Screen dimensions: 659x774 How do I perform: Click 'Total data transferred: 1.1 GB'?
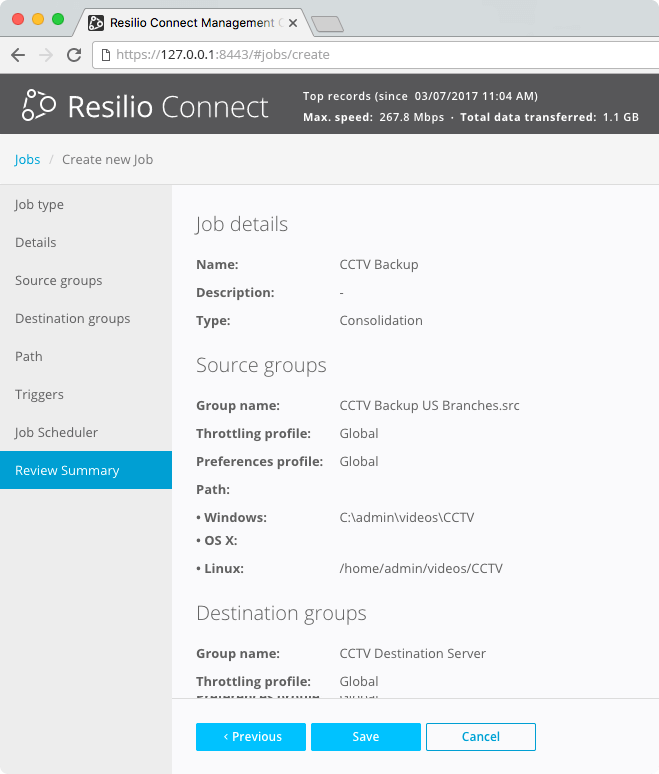coord(549,117)
